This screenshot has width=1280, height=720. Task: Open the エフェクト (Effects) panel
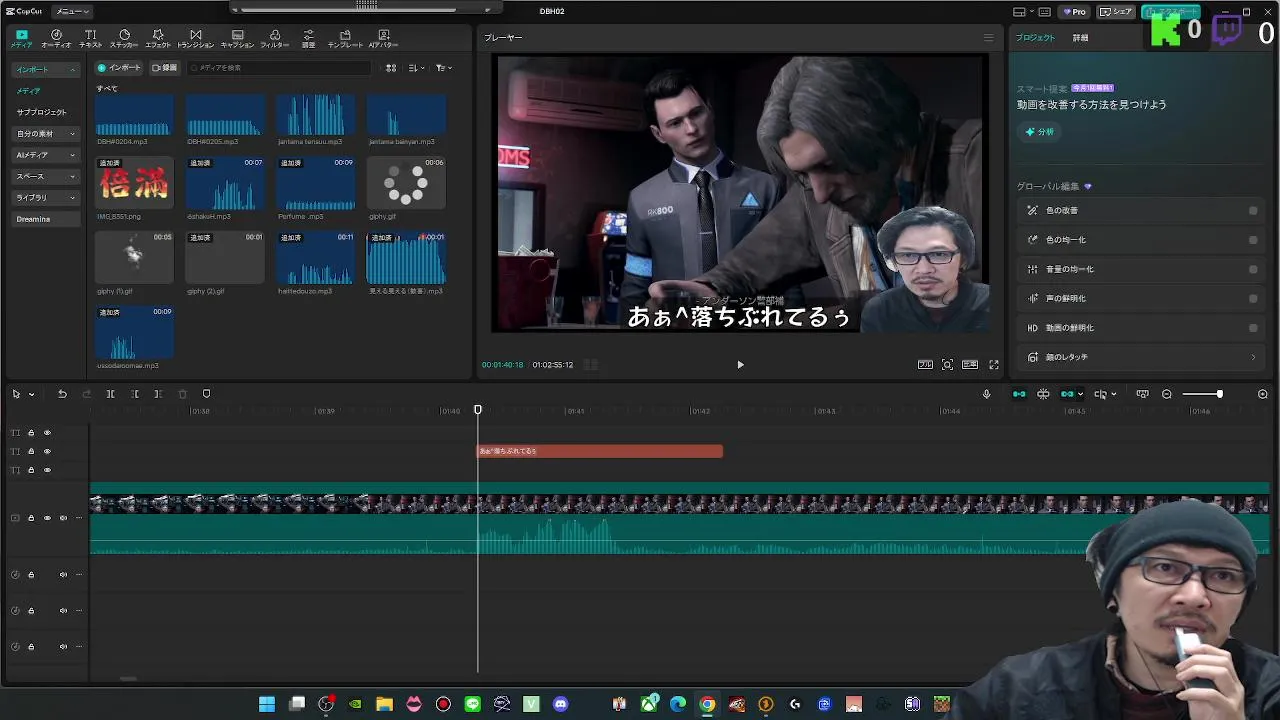[158, 38]
